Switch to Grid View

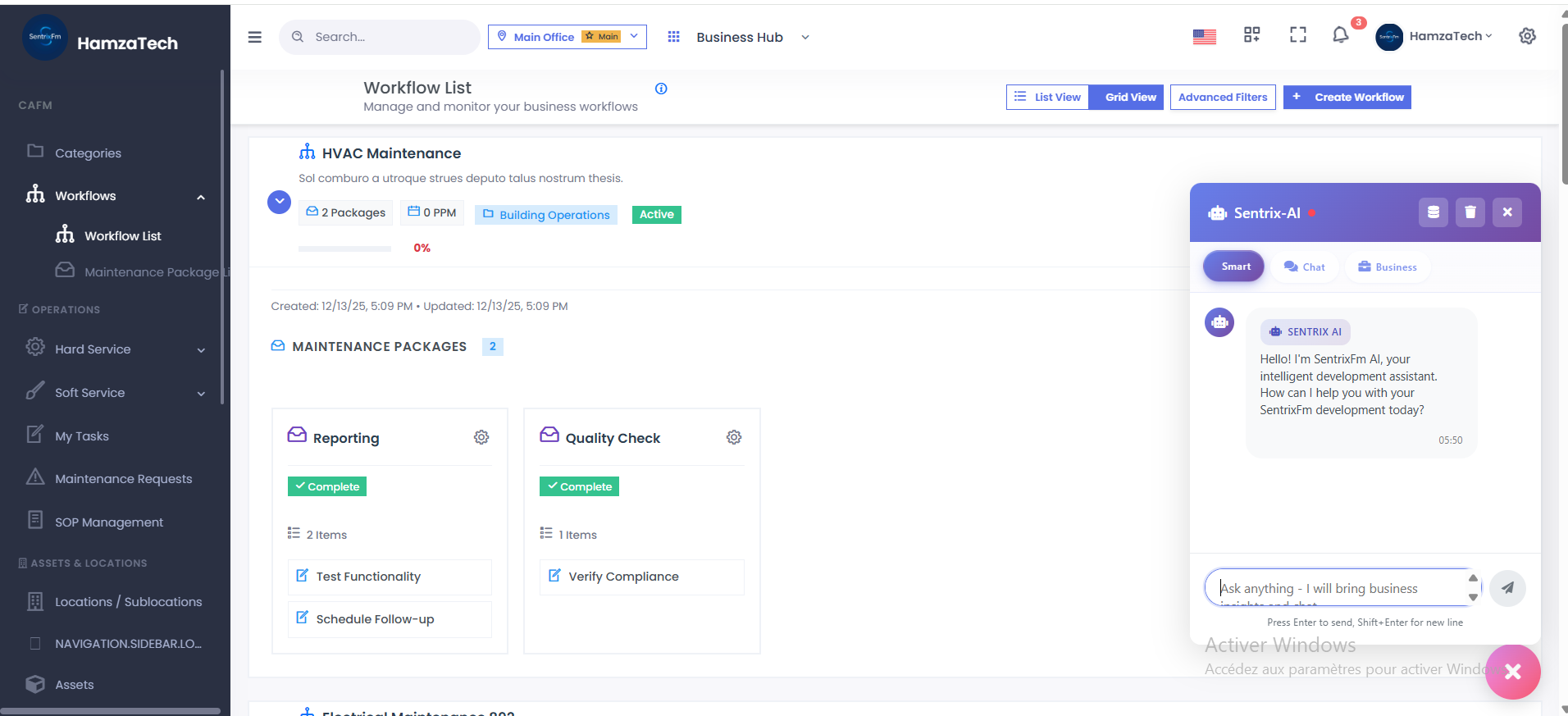[1129, 97]
